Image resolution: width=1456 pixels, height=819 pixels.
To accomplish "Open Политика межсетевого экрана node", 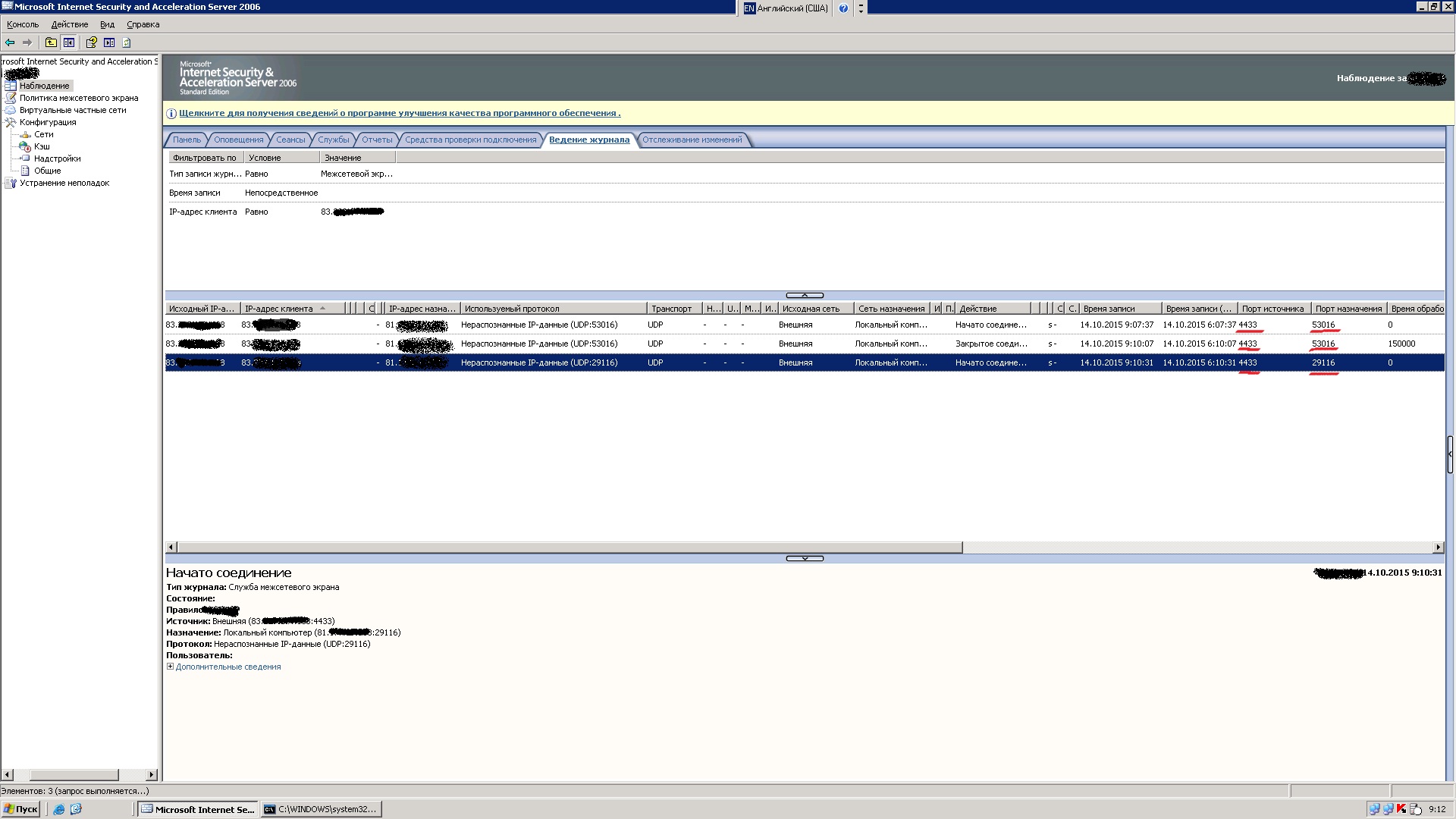I will (79, 98).
